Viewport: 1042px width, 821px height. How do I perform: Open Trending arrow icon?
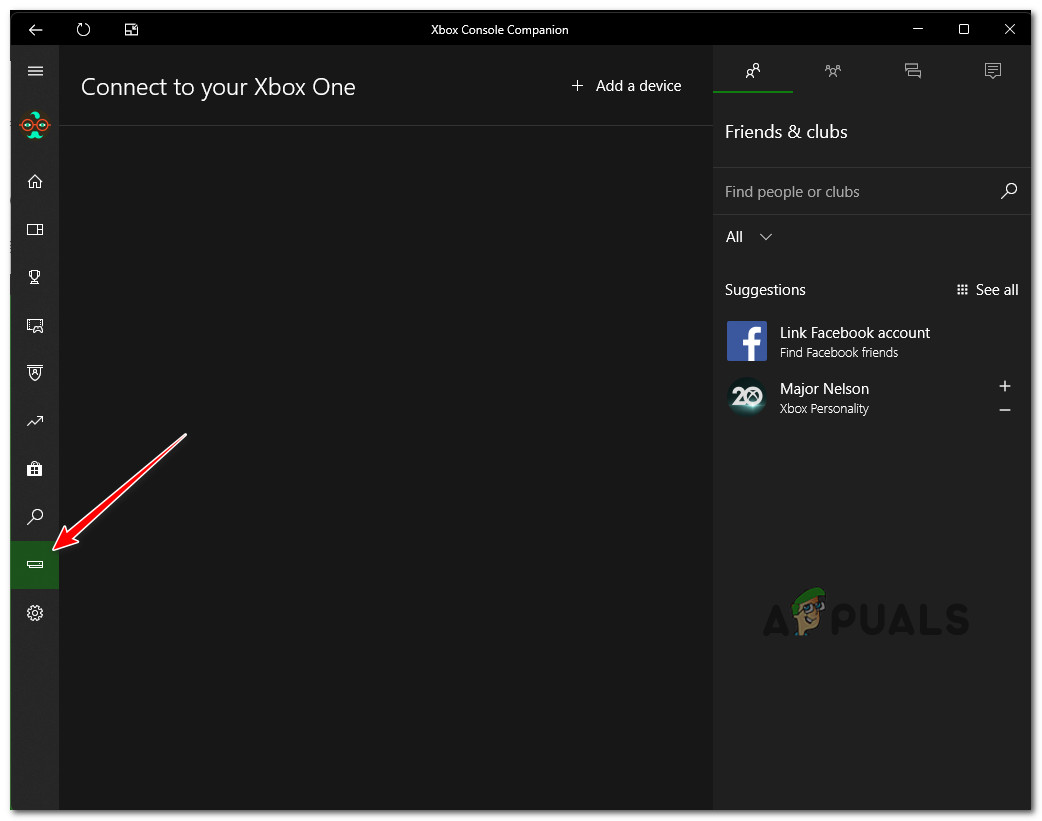tap(35, 421)
